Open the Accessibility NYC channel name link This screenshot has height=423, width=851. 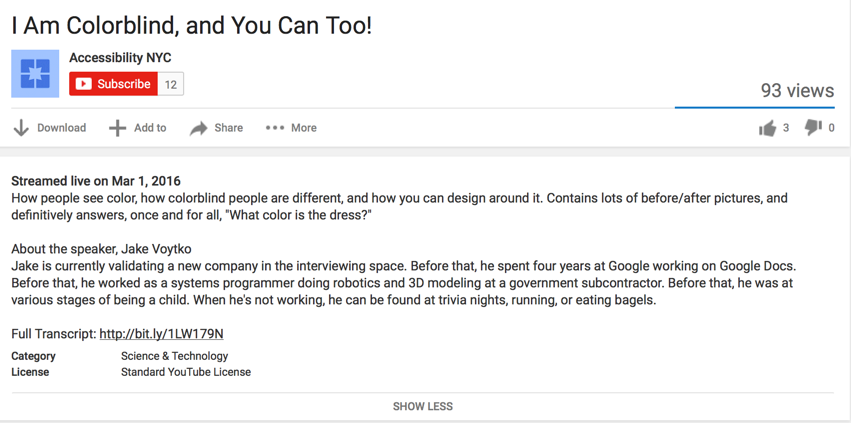pyautogui.click(x=120, y=58)
